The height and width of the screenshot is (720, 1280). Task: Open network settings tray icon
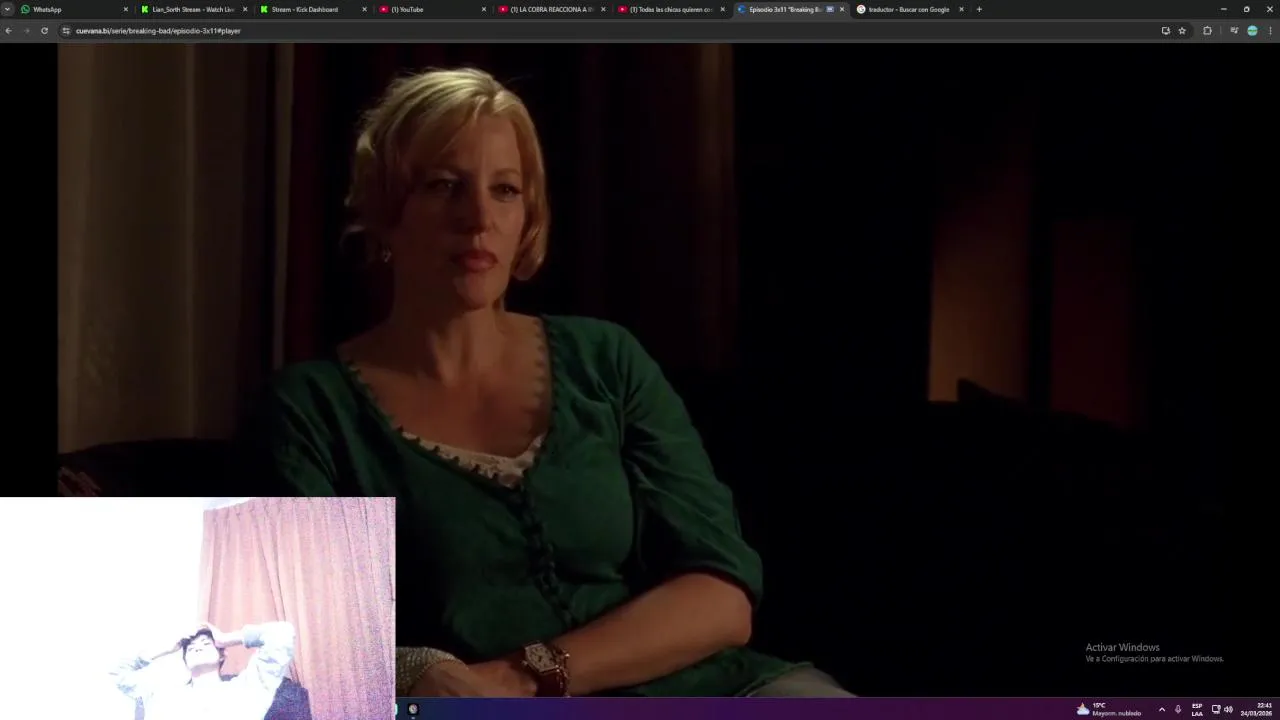tap(1216, 709)
